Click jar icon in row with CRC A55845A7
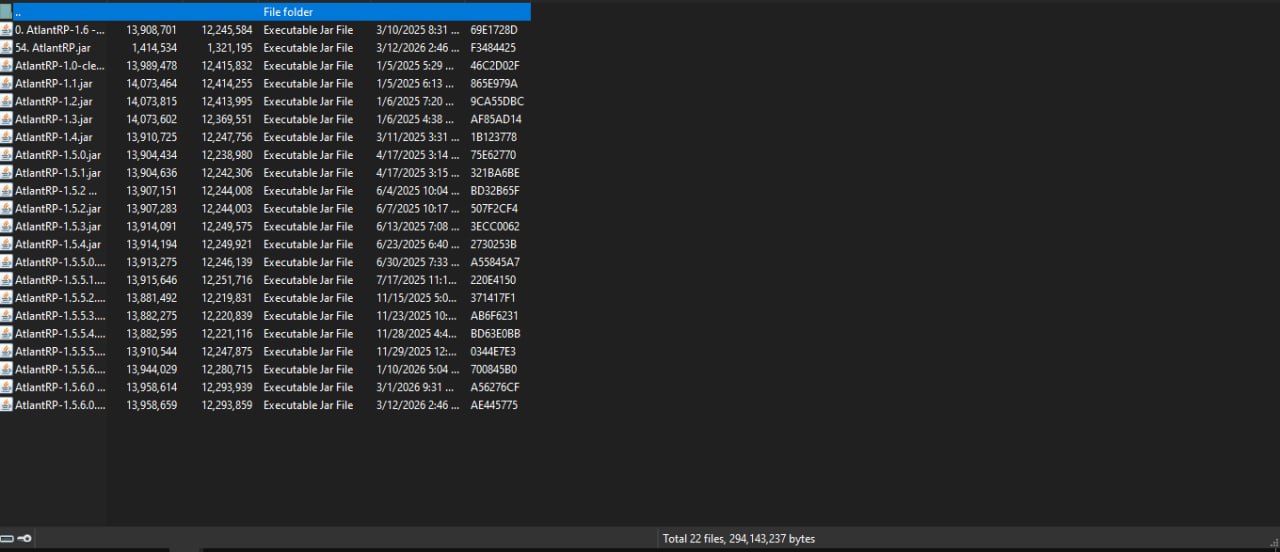 6,262
